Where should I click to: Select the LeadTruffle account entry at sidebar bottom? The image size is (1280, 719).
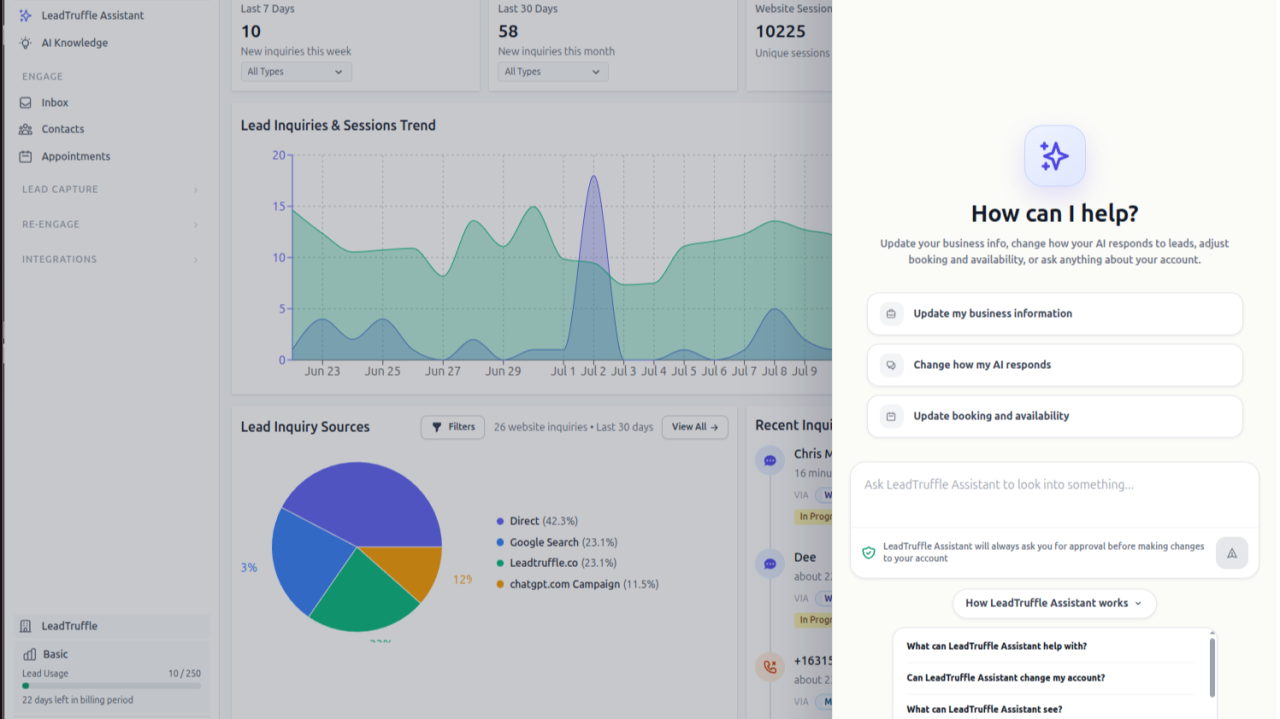pyautogui.click(x=111, y=626)
